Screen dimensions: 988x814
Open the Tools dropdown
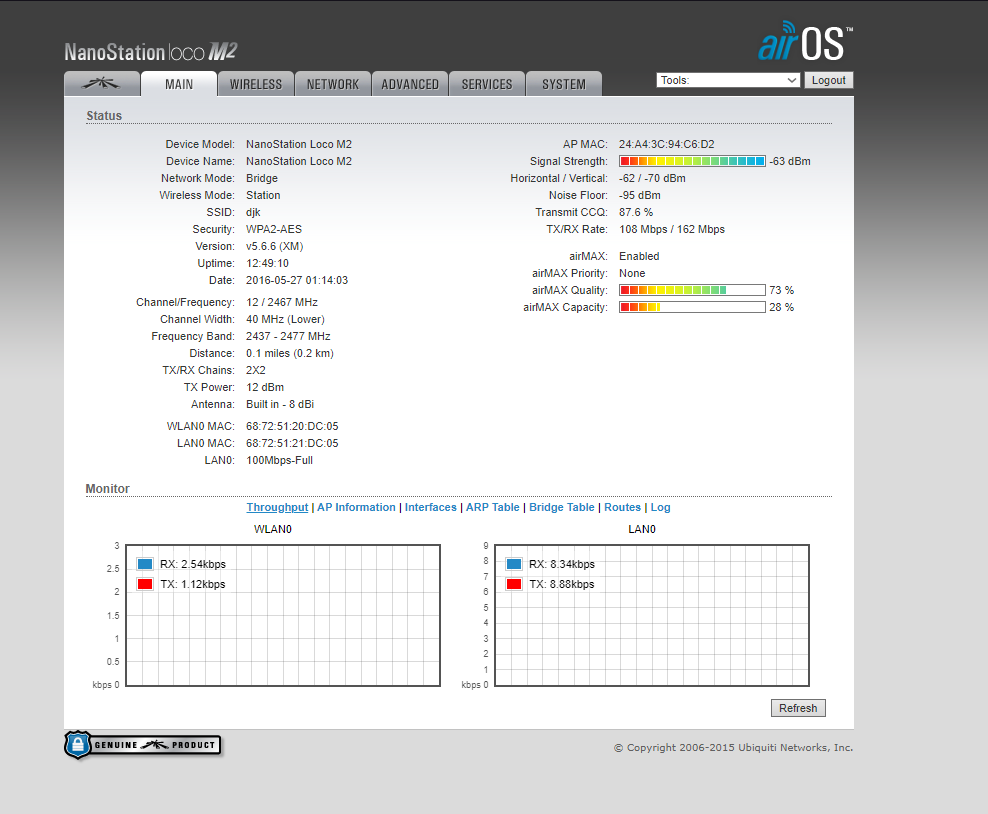728,80
